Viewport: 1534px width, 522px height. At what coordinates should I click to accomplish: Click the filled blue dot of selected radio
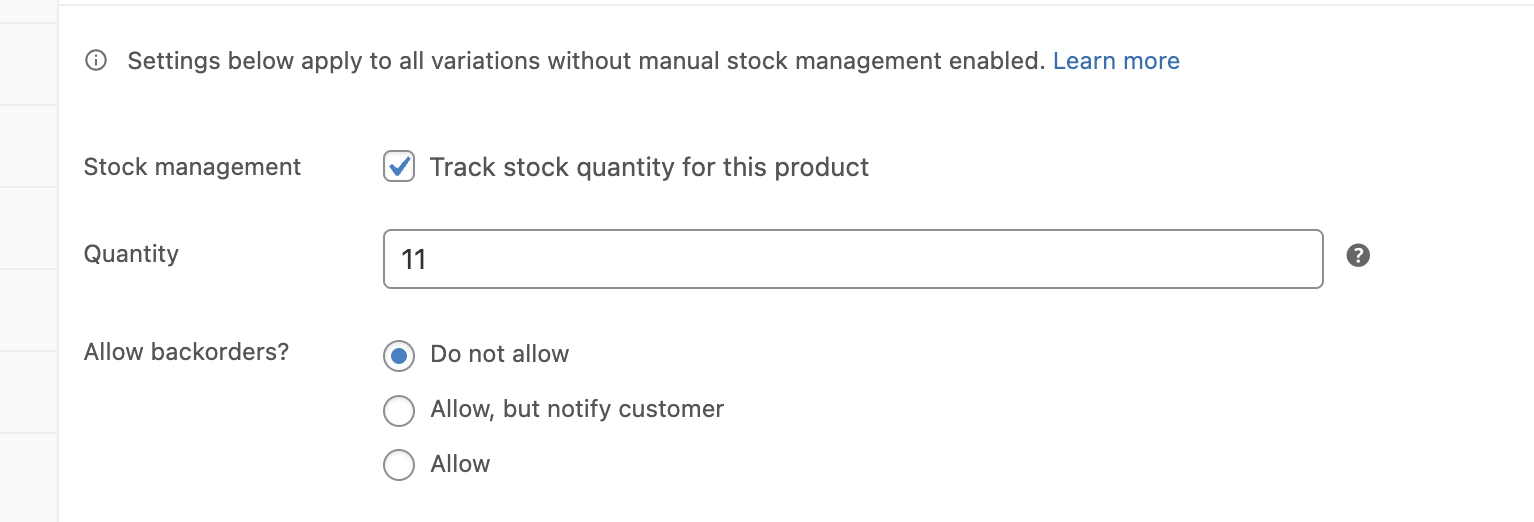coord(399,355)
